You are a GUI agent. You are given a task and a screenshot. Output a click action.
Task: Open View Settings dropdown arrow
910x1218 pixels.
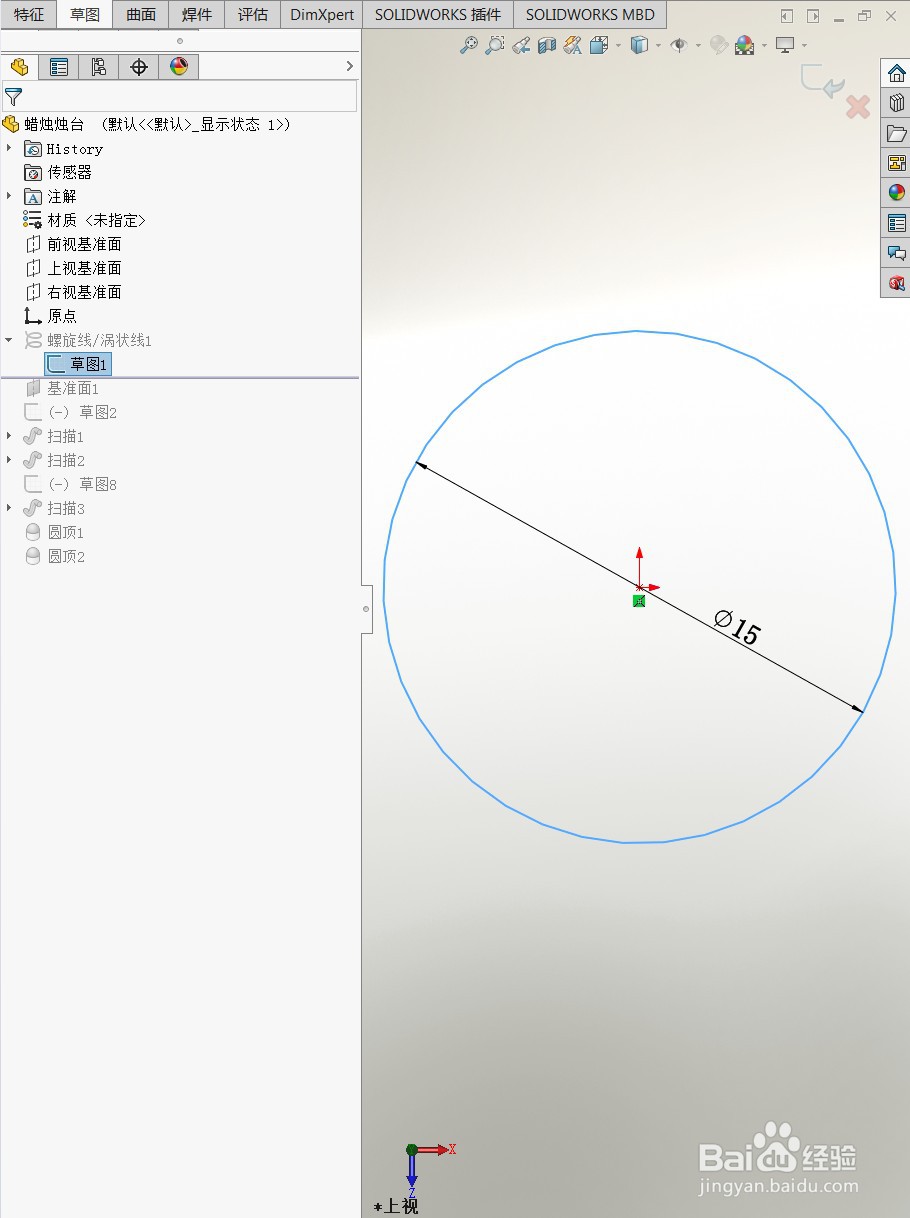[x=804, y=45]
